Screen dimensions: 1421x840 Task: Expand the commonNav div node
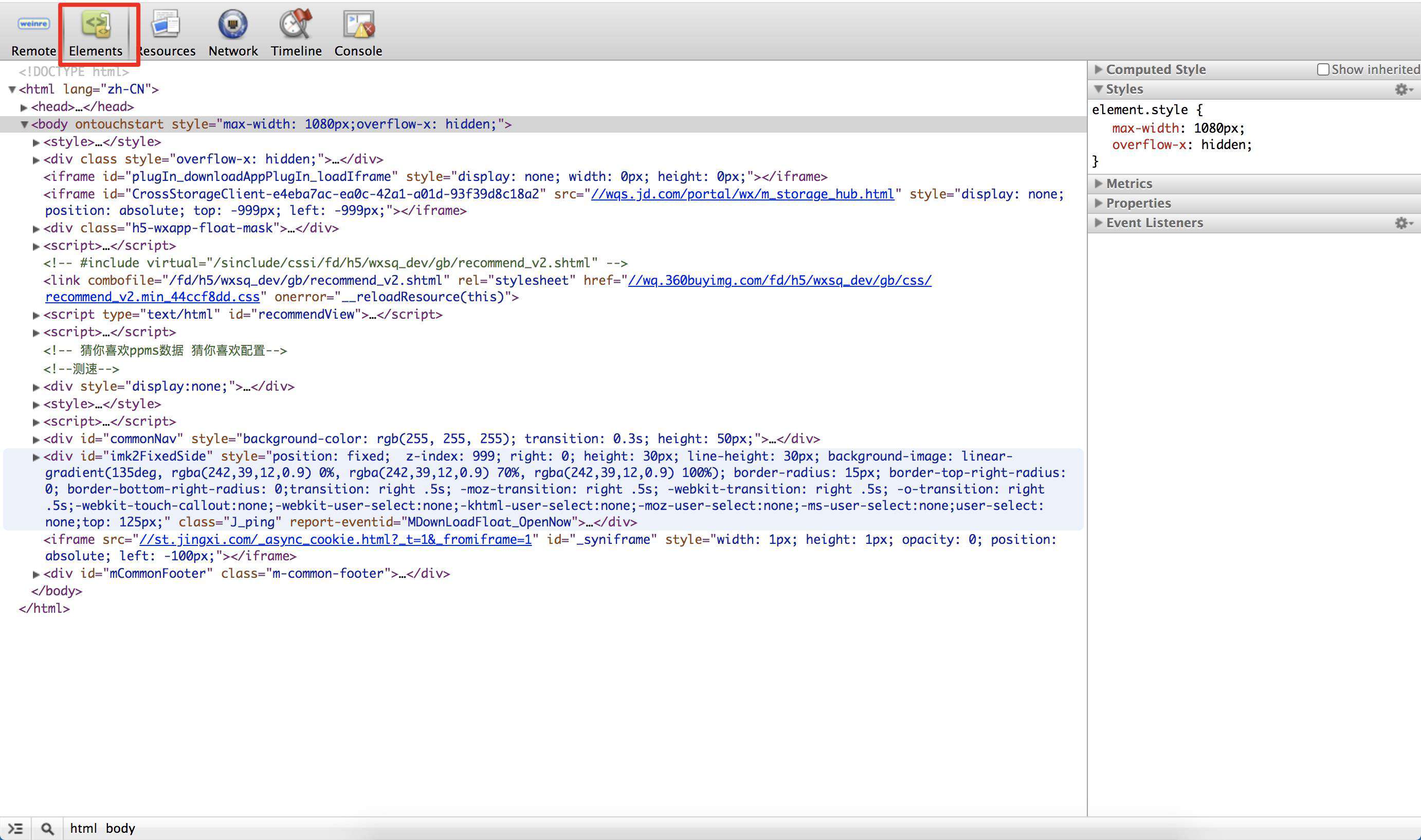pos(36,439)
